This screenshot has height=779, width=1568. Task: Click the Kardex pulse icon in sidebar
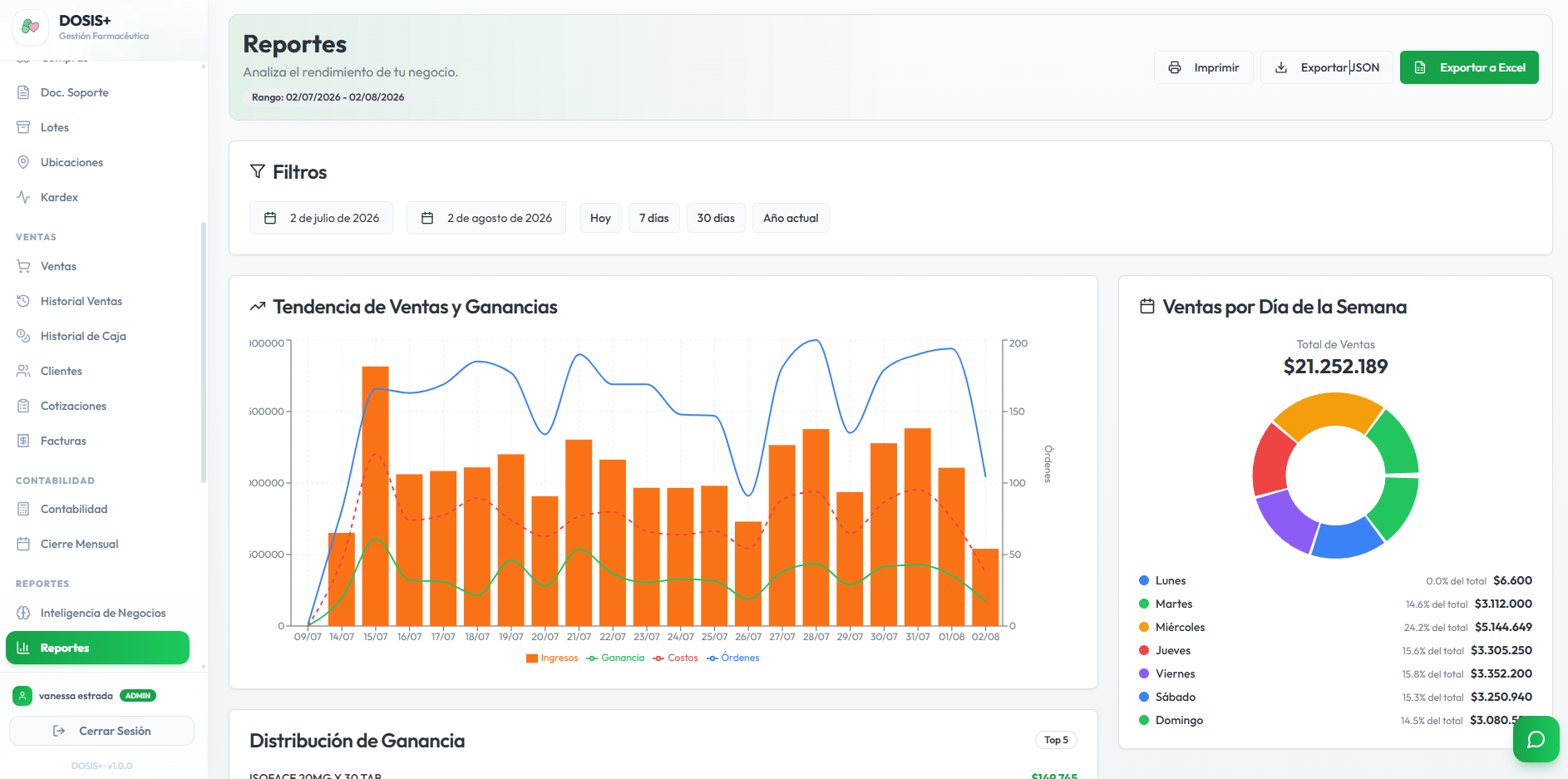(23, 197)
